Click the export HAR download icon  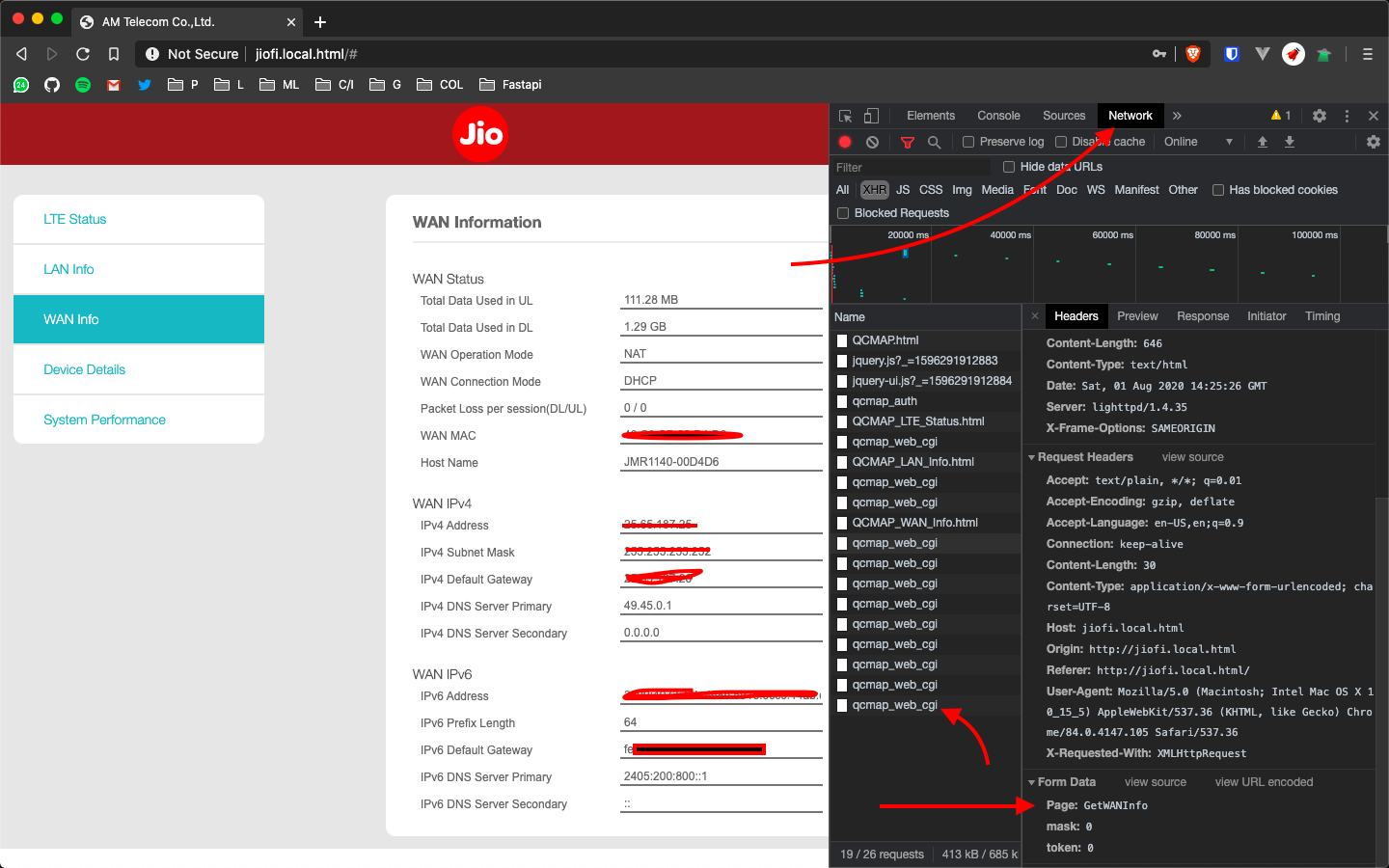(x=1289, y=142)
